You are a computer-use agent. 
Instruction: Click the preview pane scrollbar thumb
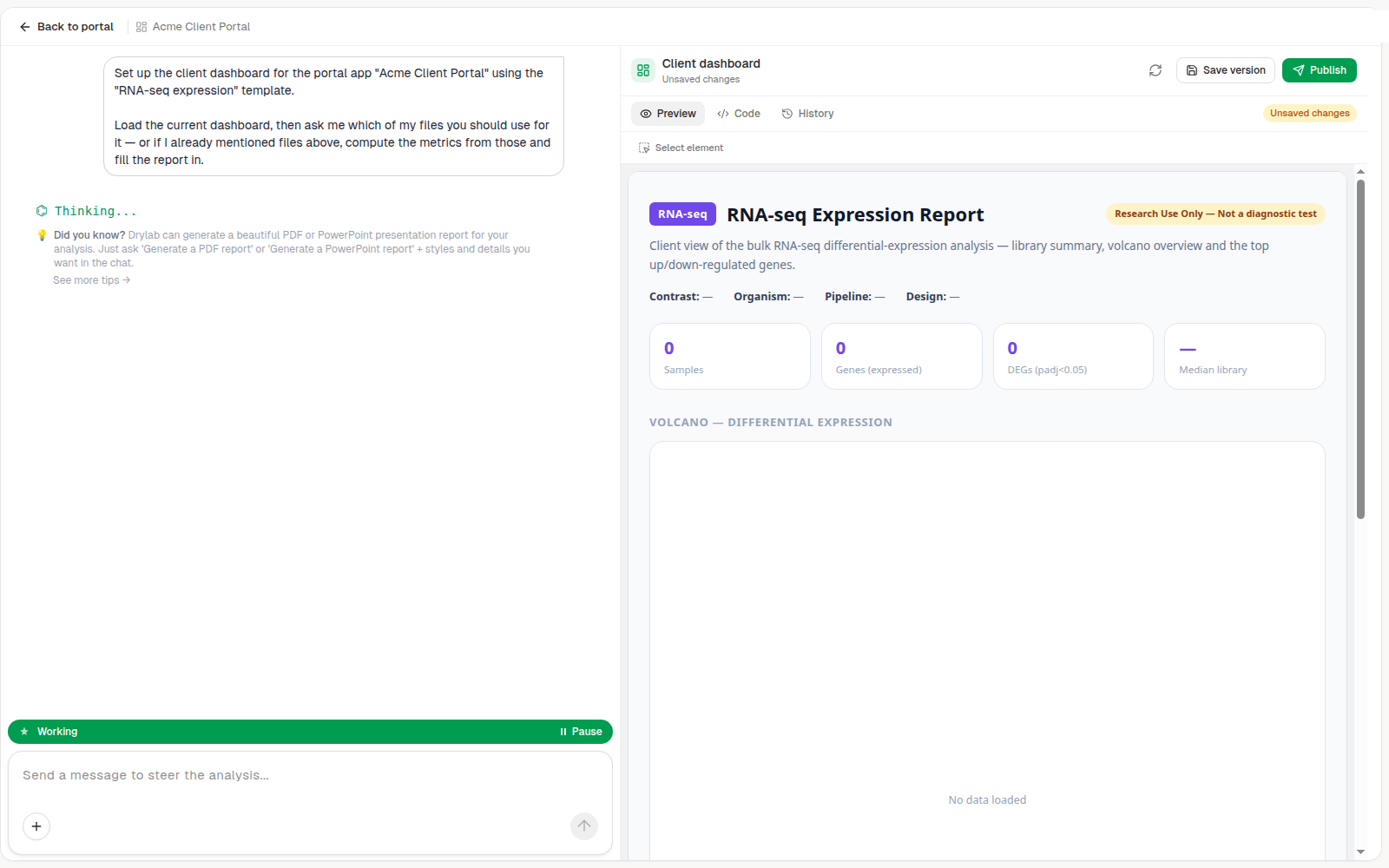pyautogui.click(x=1360, y=349)
